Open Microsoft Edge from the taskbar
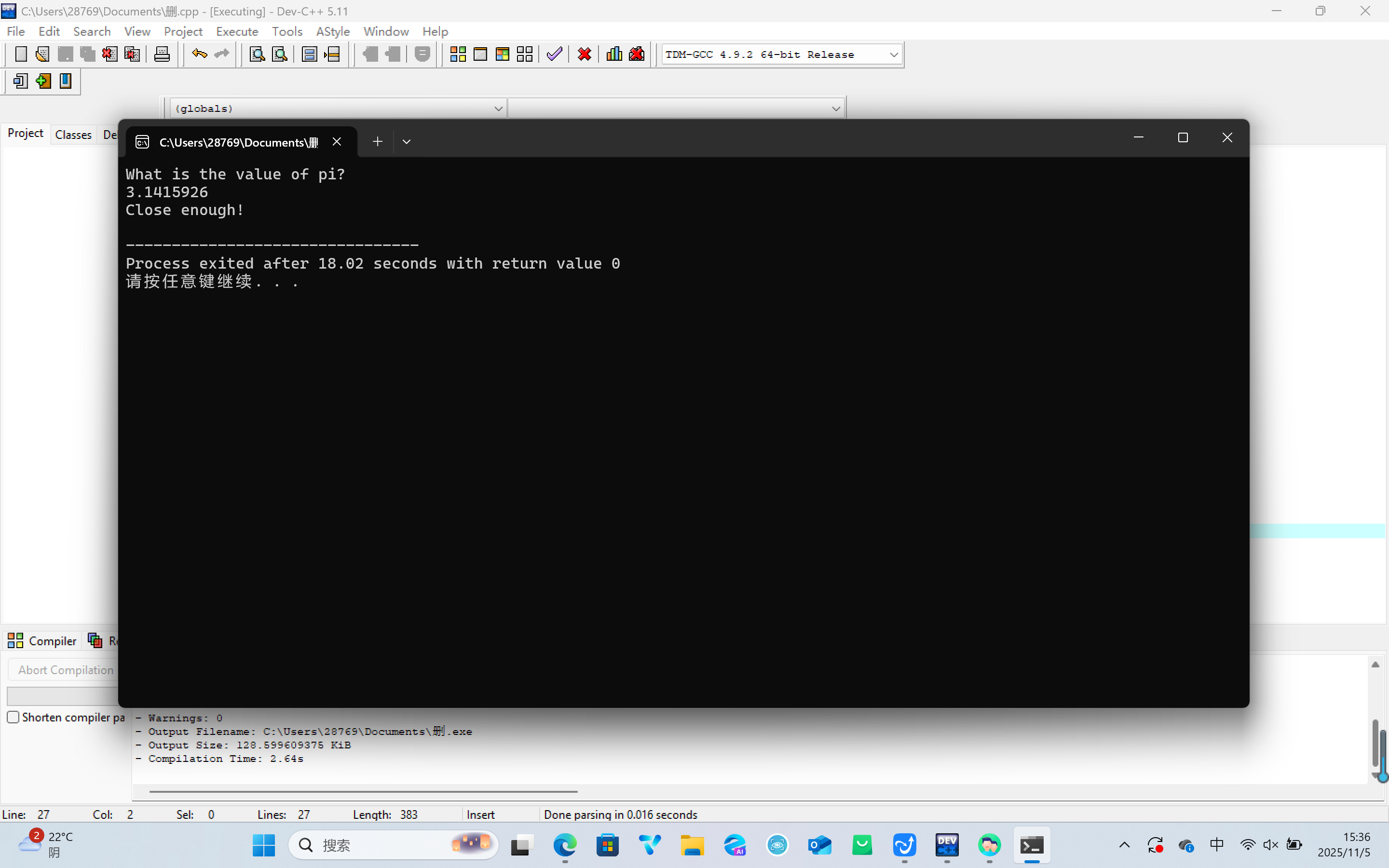 [x=565, y=845]
